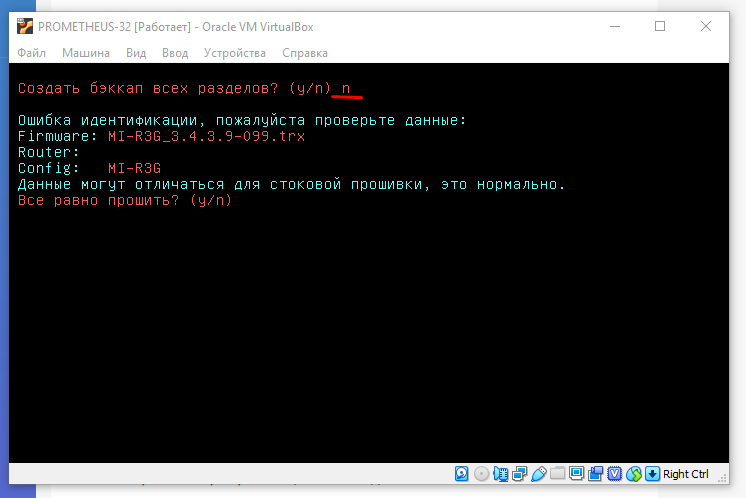Click the Right Ctrl host key label
The image size is (746, 498).
[686, 474]
